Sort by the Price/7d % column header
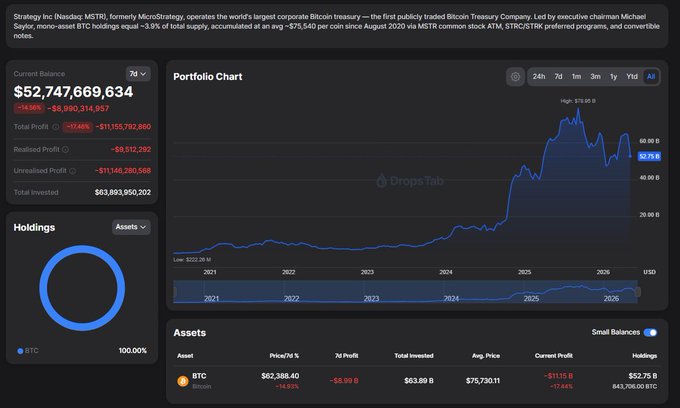The height and width of the screenshot is (408, 680). (x=284, y=356)
